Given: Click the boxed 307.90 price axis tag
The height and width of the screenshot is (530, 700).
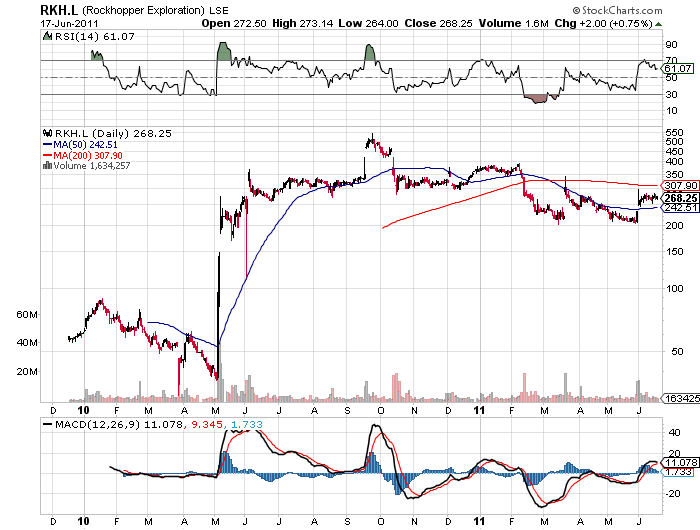Looking at the screenshot, I should click(681, 185).
